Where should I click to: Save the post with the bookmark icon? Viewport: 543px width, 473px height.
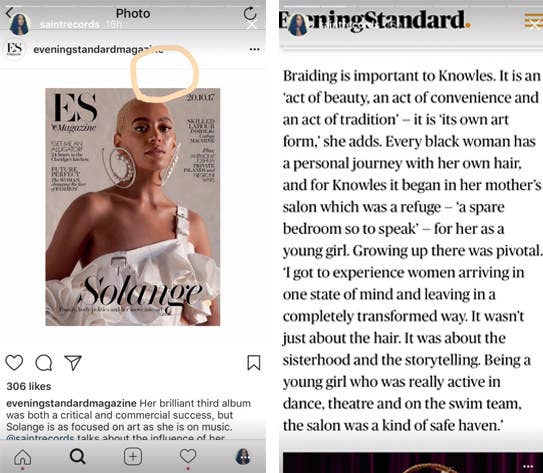point(253,363)
